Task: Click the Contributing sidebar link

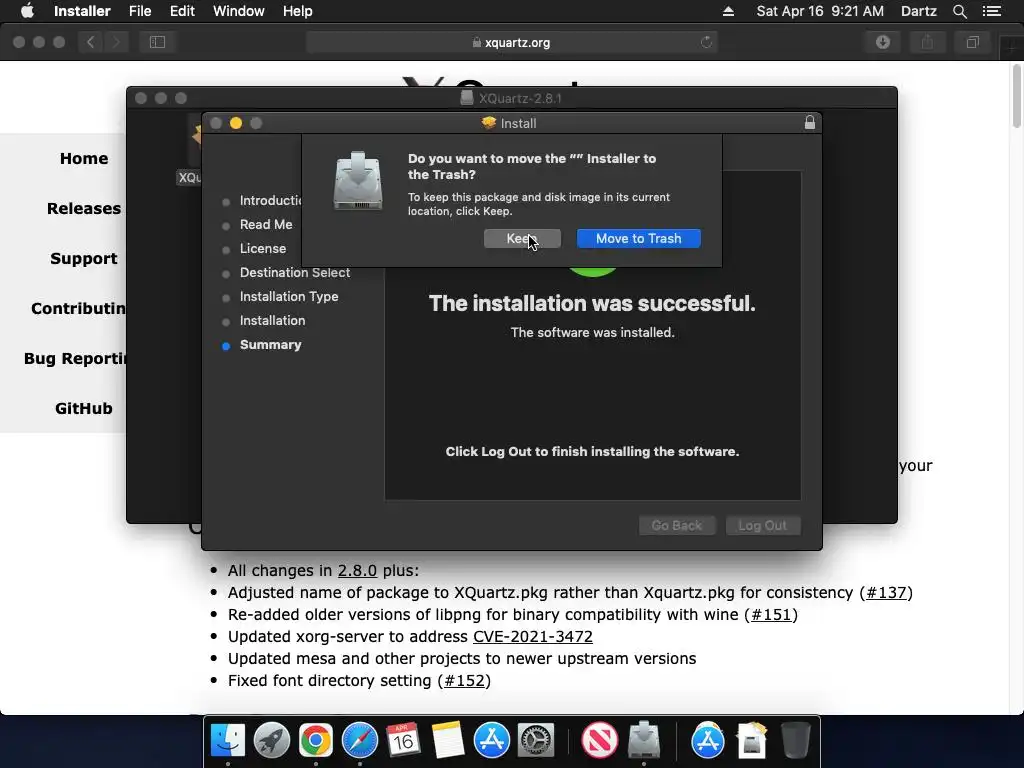Action: point(78,308)
